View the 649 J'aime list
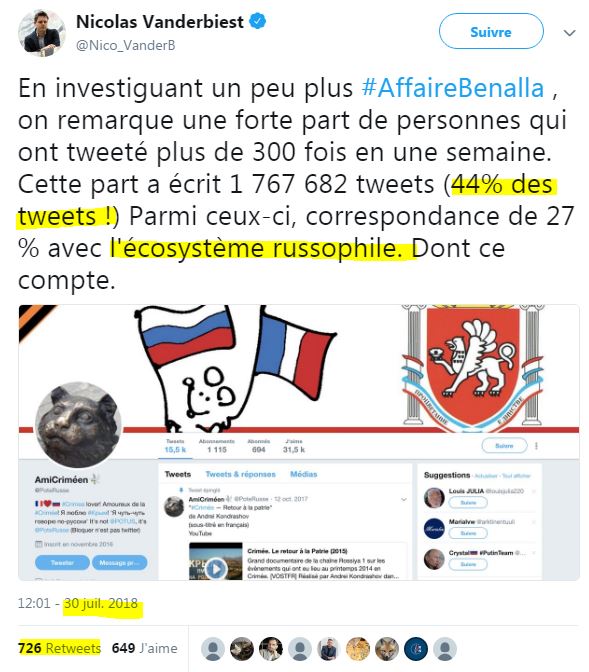 (144, 648)
